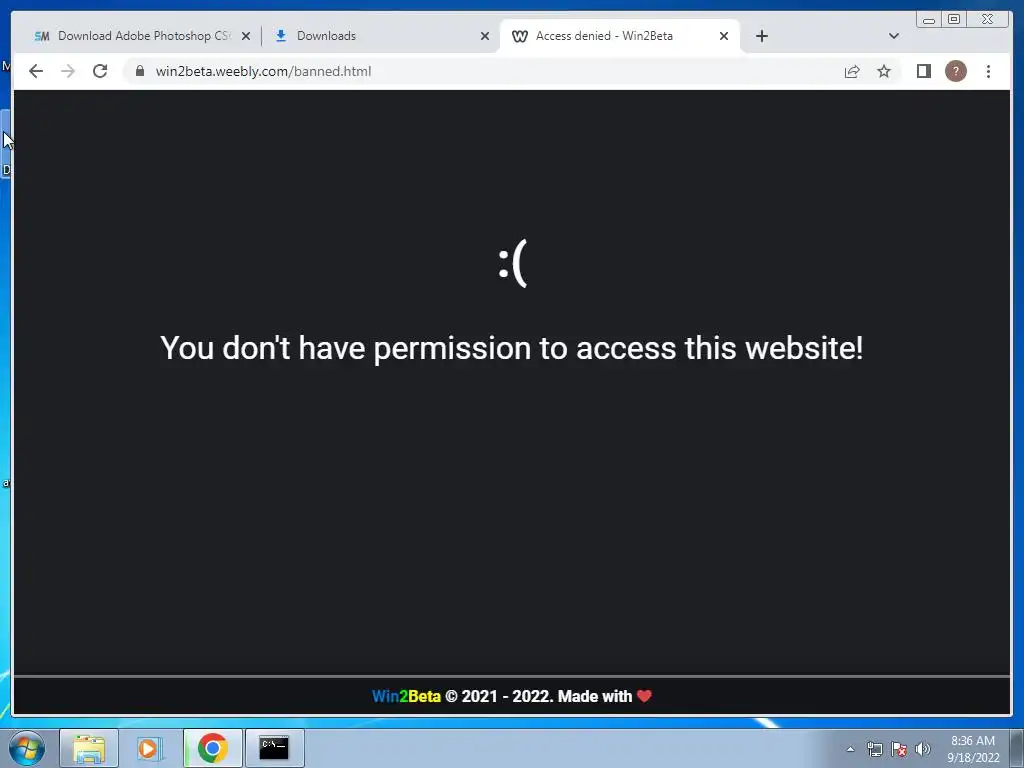Bookmark this page with the star icon

pos(884,71)
